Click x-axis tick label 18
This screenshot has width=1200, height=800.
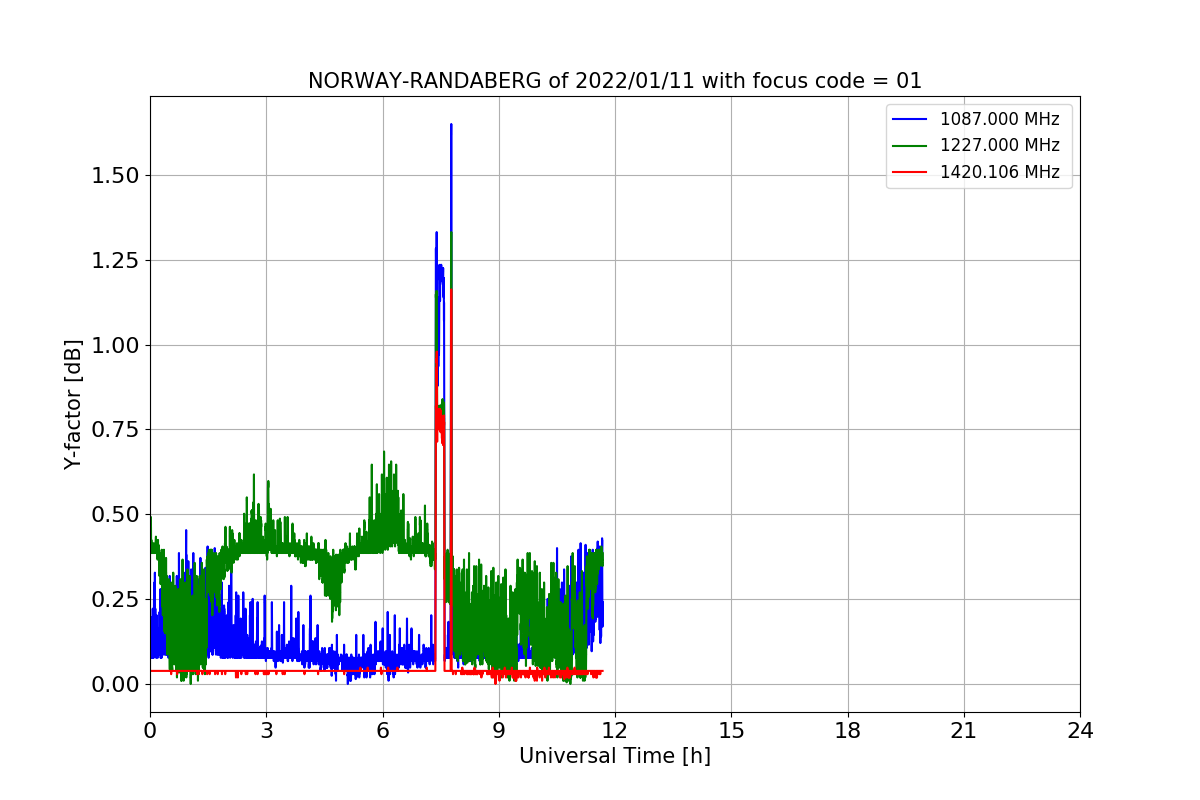847,731
